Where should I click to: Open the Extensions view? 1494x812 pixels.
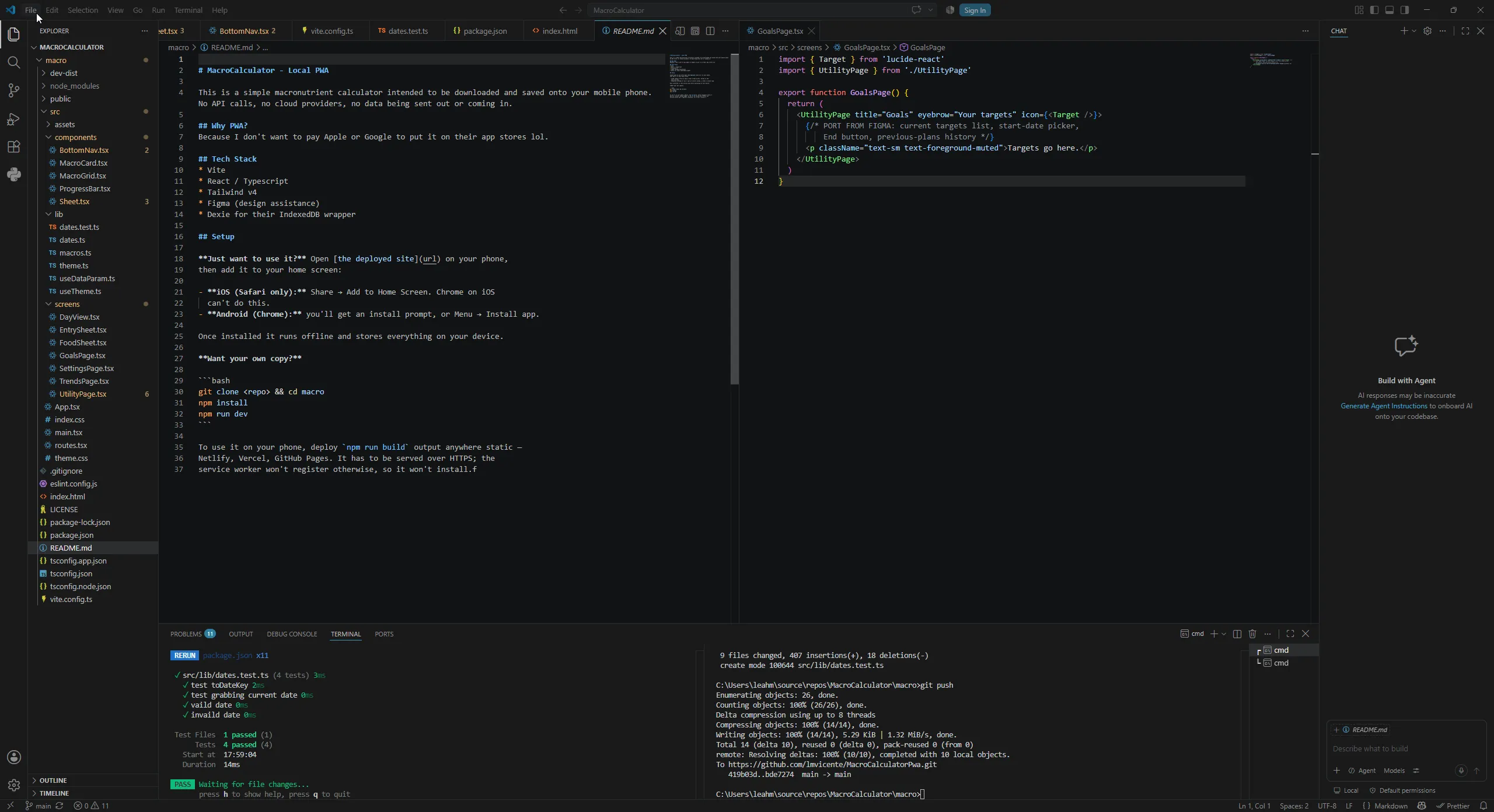click(14, 146)
